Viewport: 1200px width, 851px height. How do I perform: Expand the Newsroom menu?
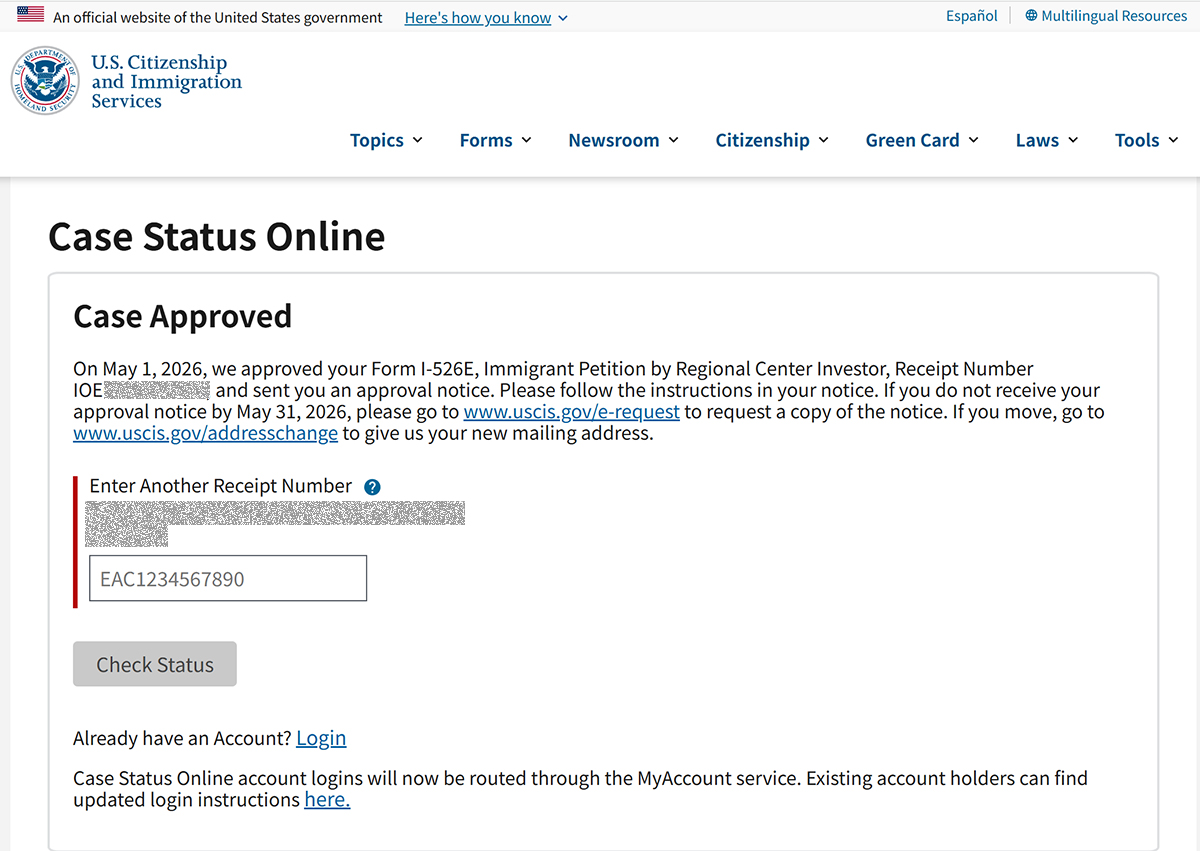pos(623,140)
